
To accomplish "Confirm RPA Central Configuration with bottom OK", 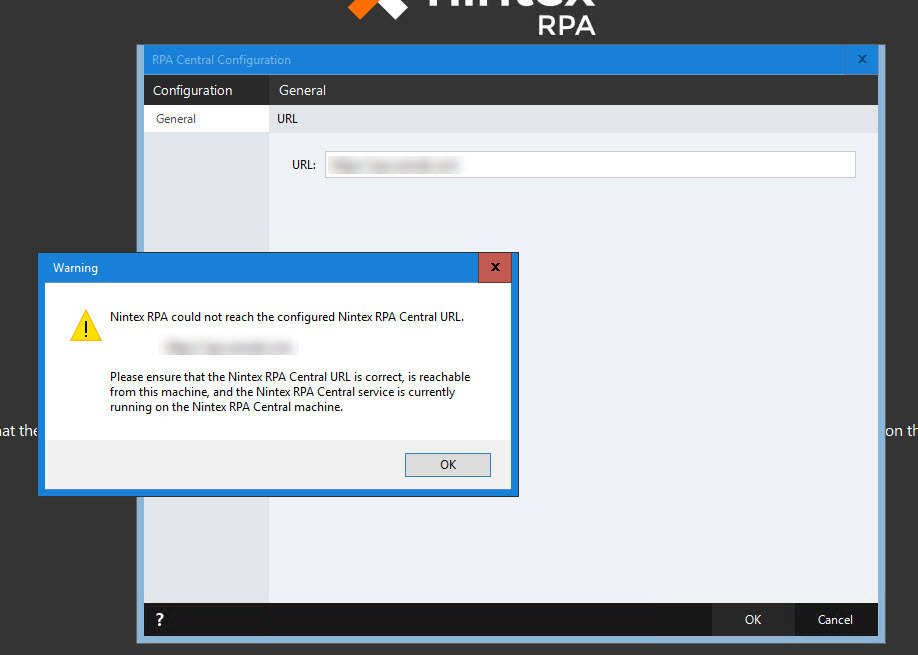I will click(753, 619).
